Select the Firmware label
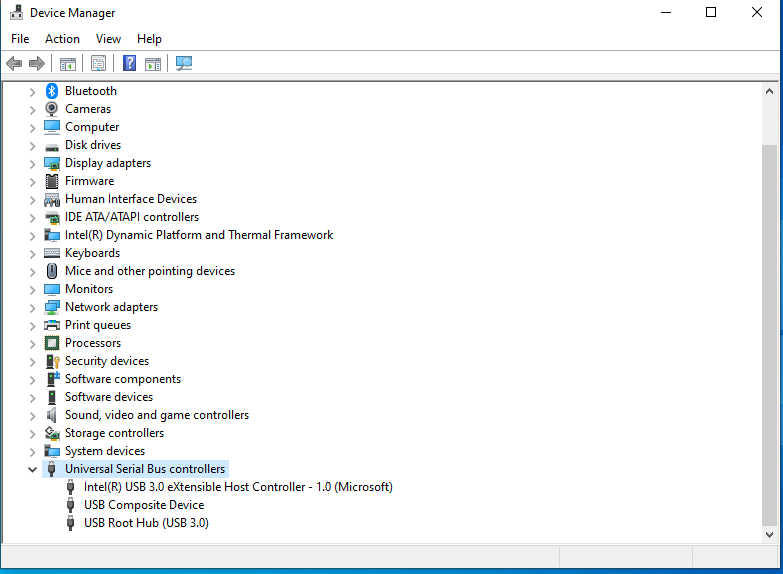This screenshot has height=574, width=783. tap(89, 181)
